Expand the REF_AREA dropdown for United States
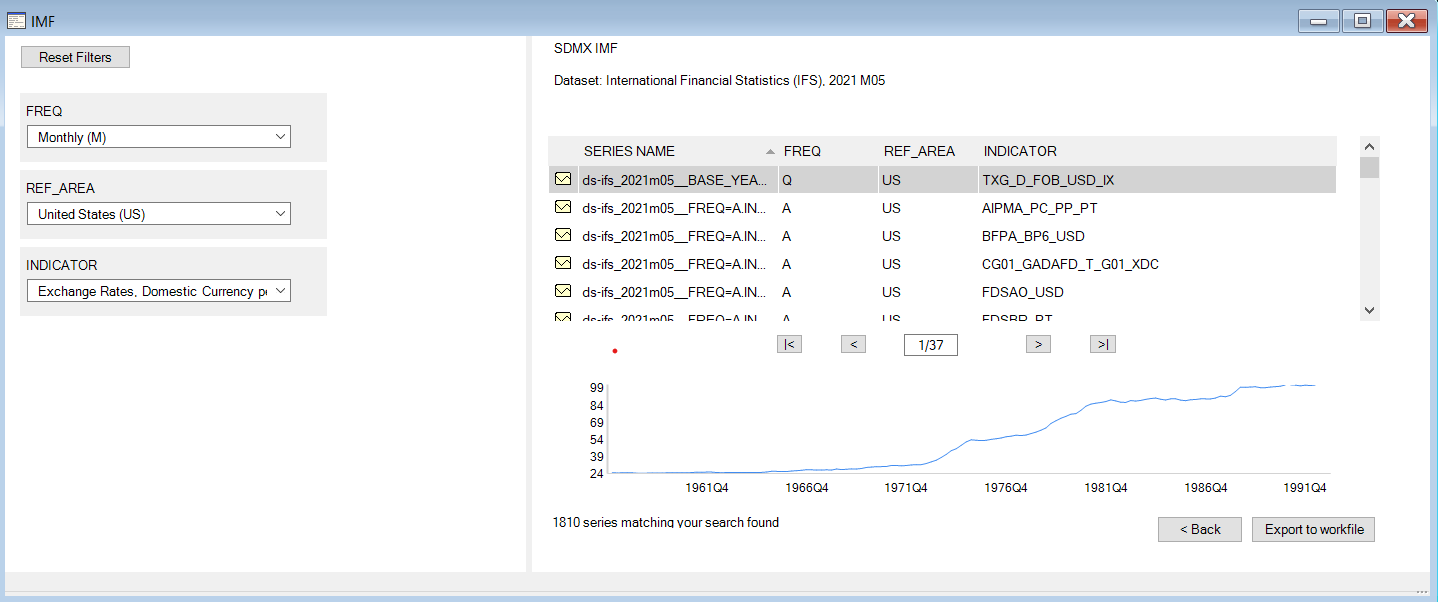The image size is (1438, 602). click(158, 214)
